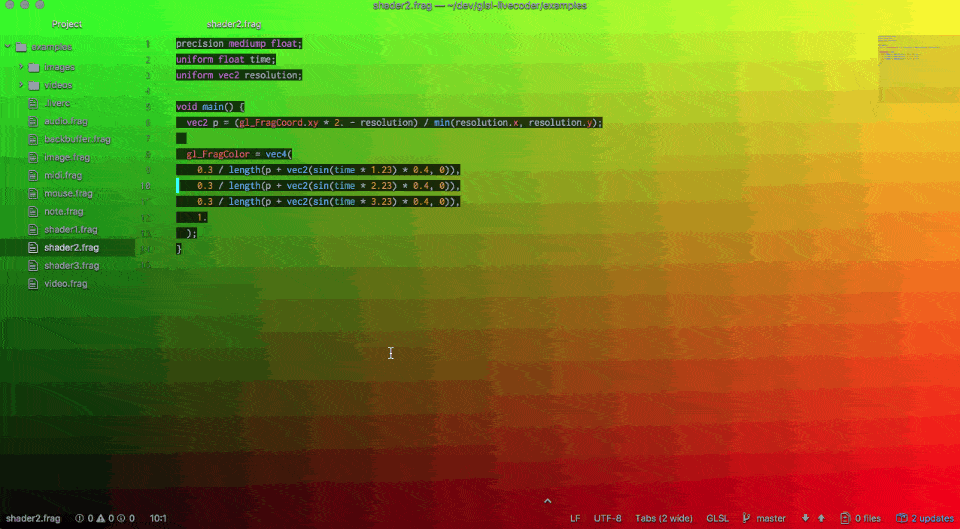Select the highlighted shader2.frag tree row

click(x=67, y=247)
